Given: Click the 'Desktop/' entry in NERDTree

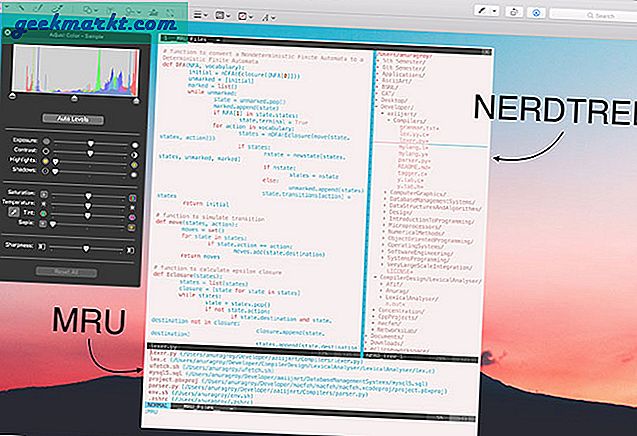Looking at the screenshot, I should 394,100.
